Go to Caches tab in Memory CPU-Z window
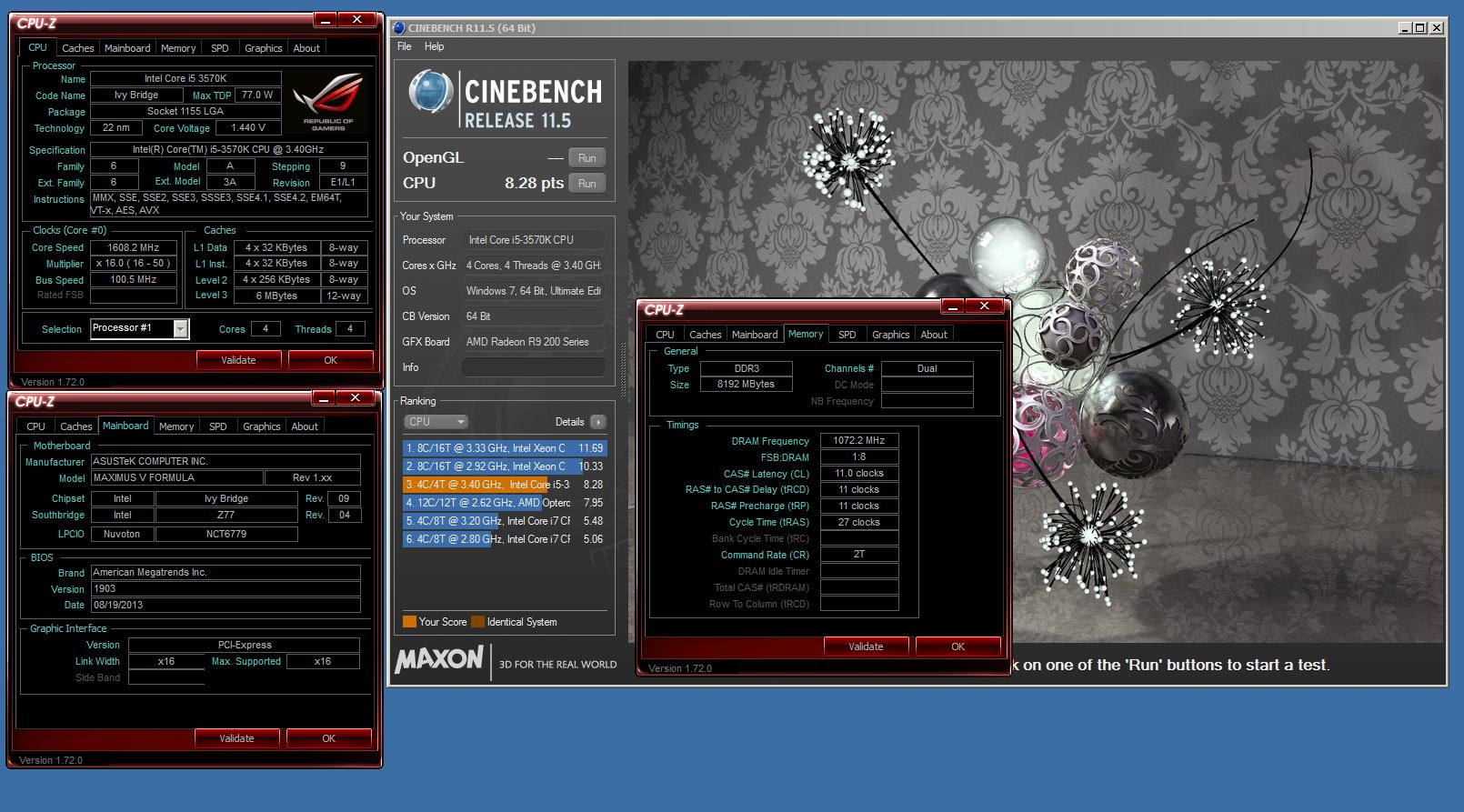1464x812 pixels. point(706,335)
